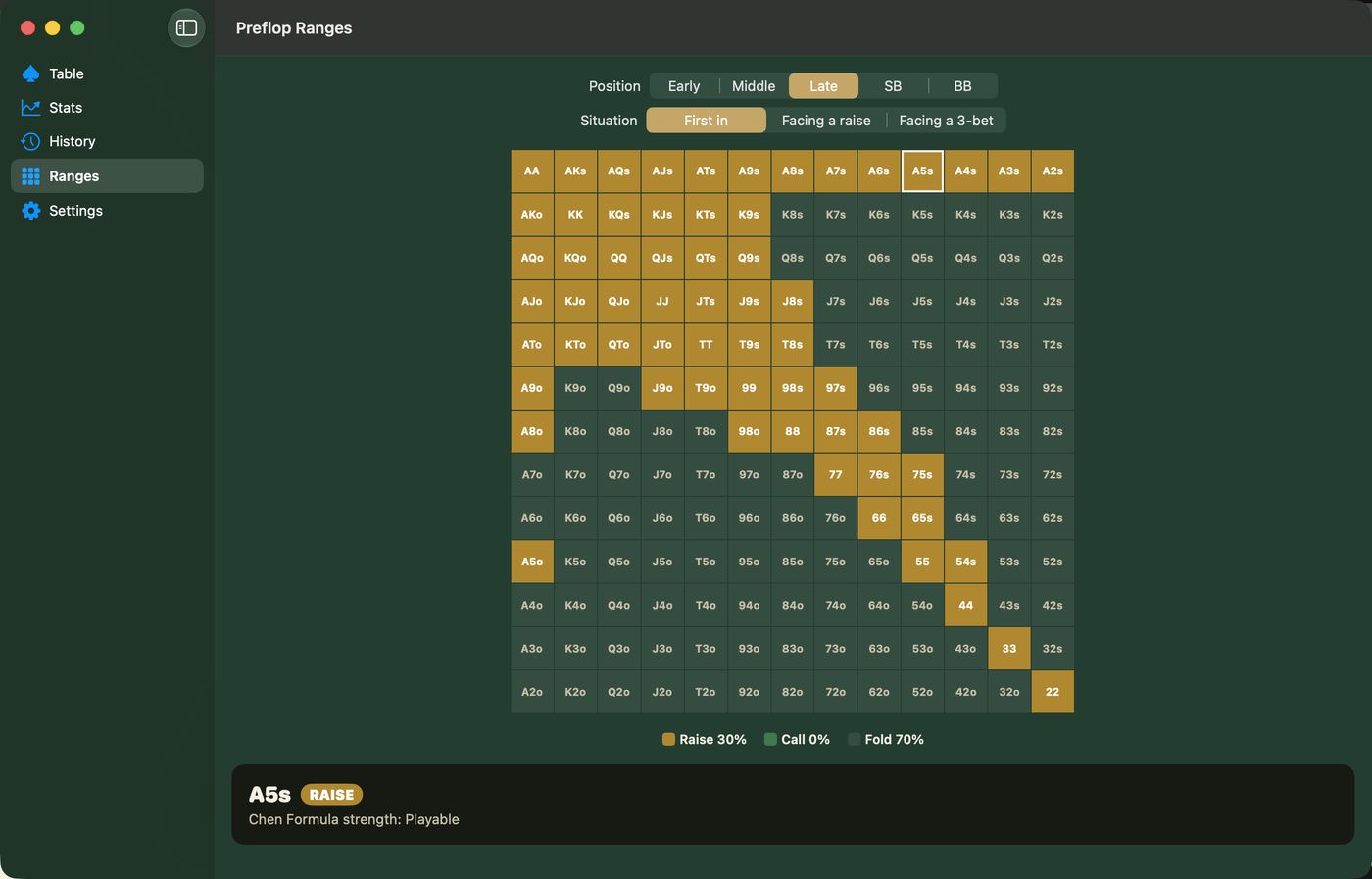1372x879 pixels.
Task: Select the 32s hand cell
Action: (x=1053, y=649)
